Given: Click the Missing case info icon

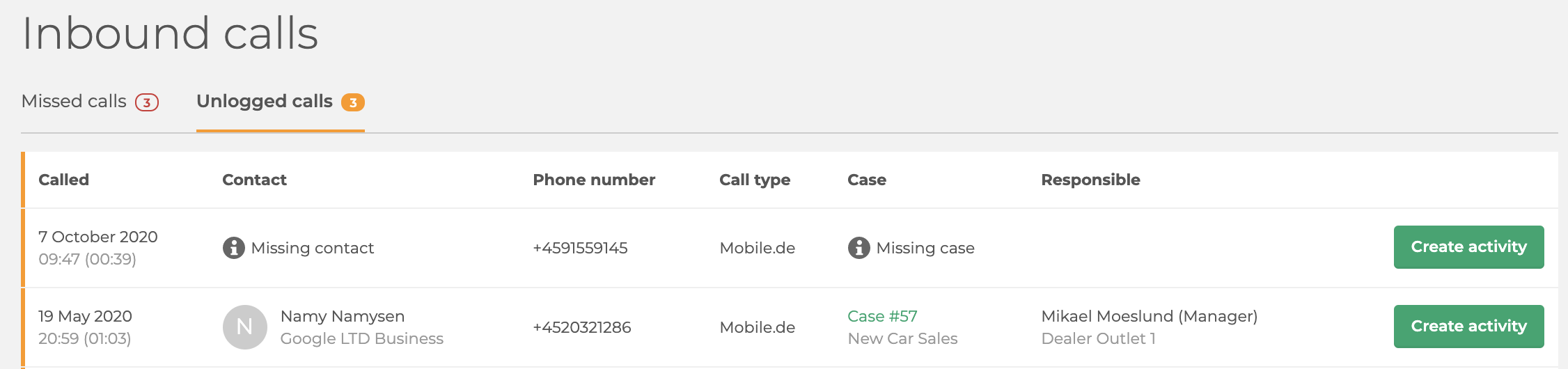Looking at the screenshot, I should 859,247.
